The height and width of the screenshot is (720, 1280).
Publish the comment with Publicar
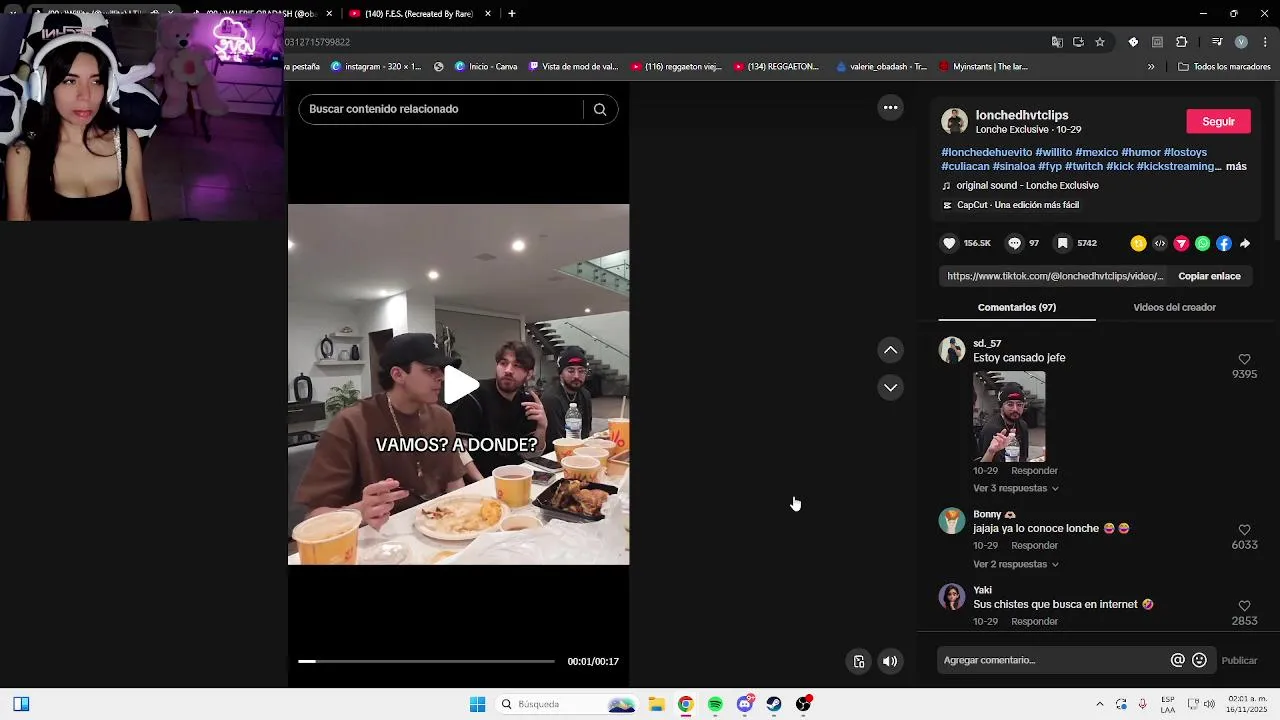(1239, 660)
